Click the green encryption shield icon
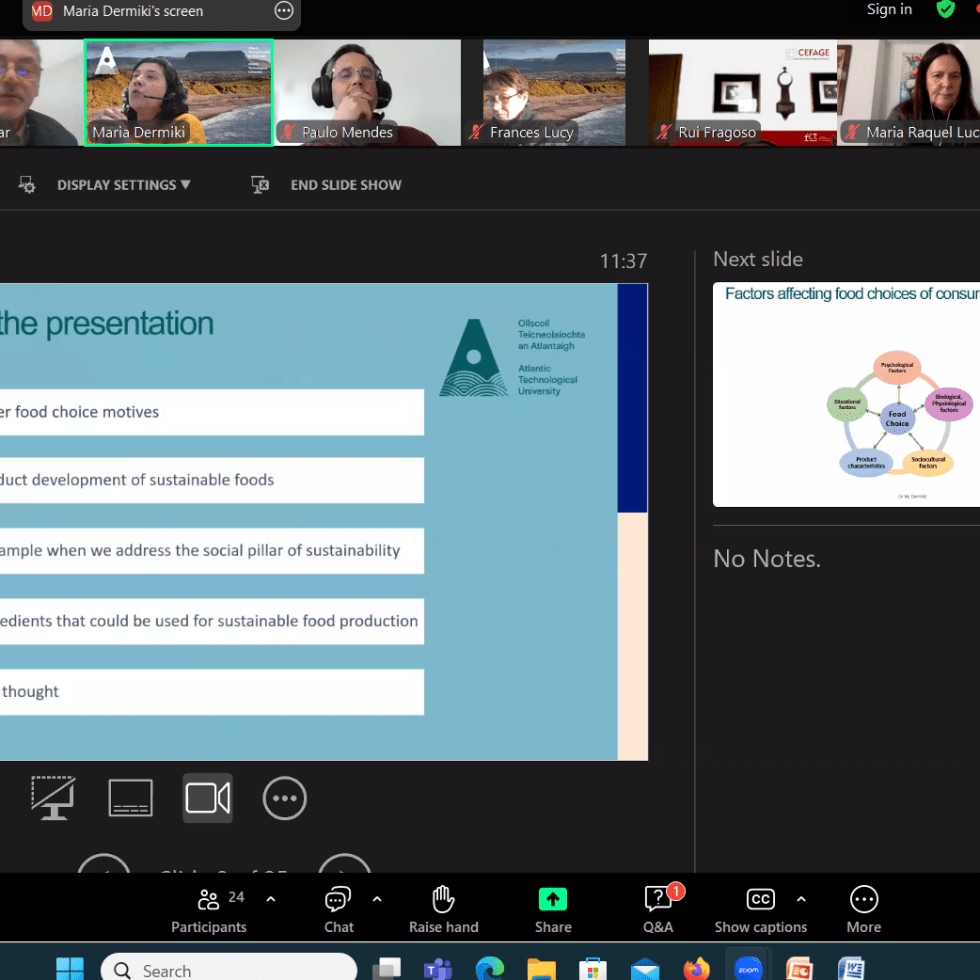 (945, 9)
